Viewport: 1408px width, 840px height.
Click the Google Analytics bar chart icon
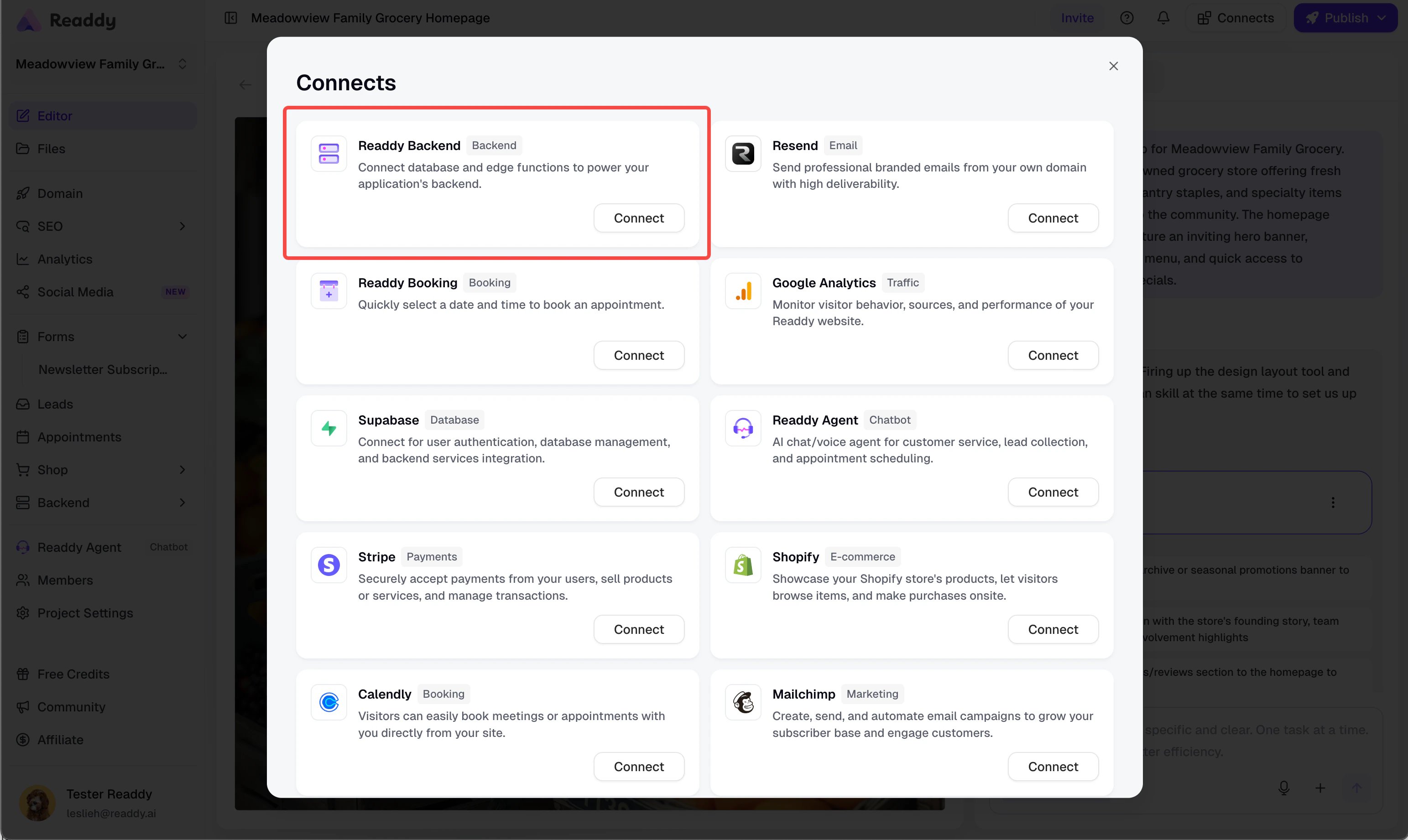pyautogui.click(x=743, y=291)
